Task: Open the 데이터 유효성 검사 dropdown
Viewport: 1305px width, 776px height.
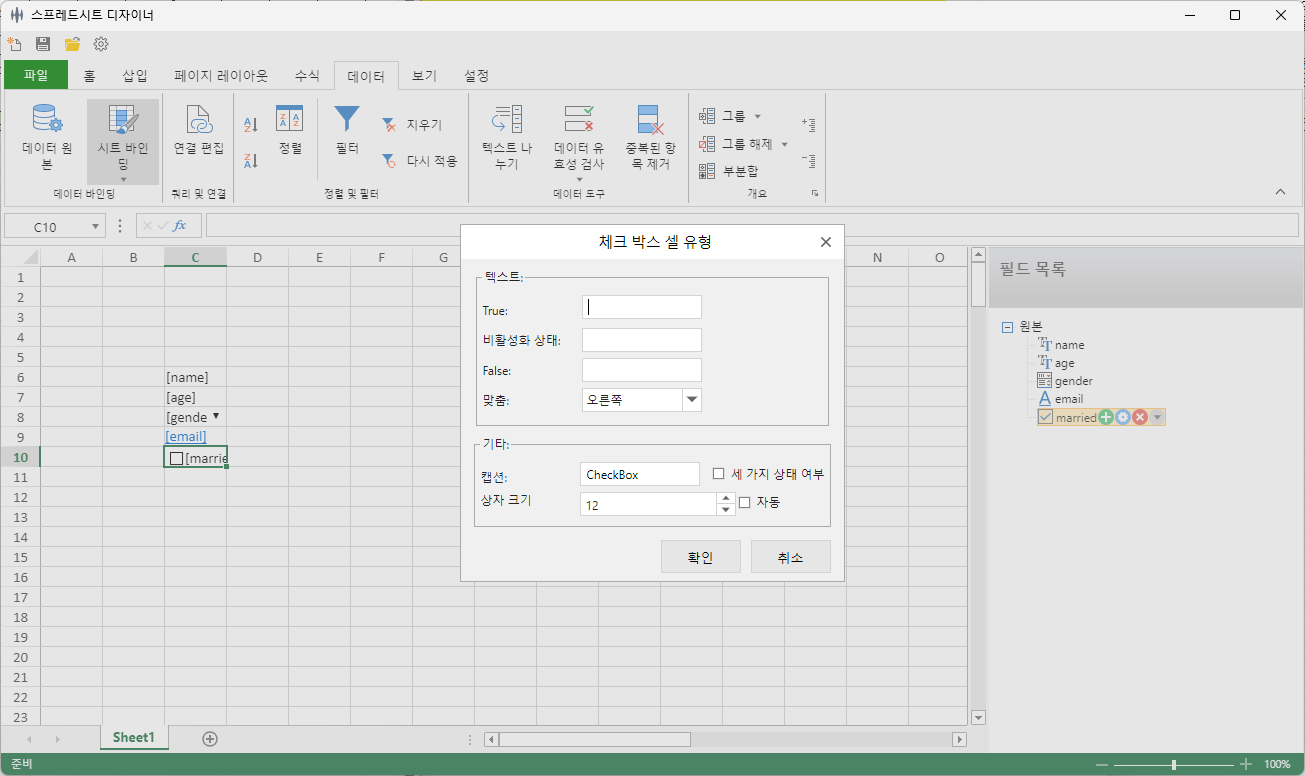Action: [579, 180]
